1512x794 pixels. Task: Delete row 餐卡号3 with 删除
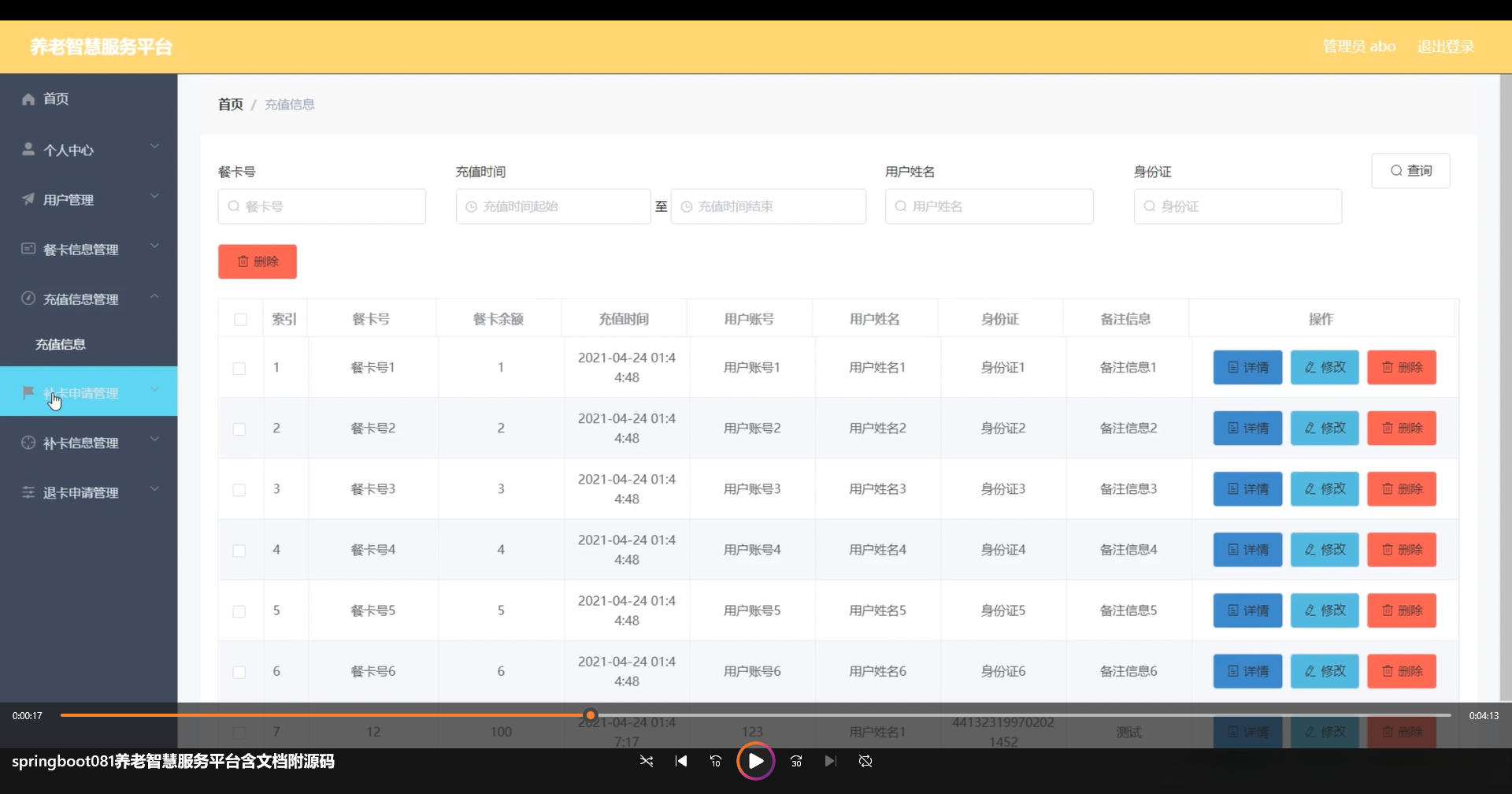1402,488
